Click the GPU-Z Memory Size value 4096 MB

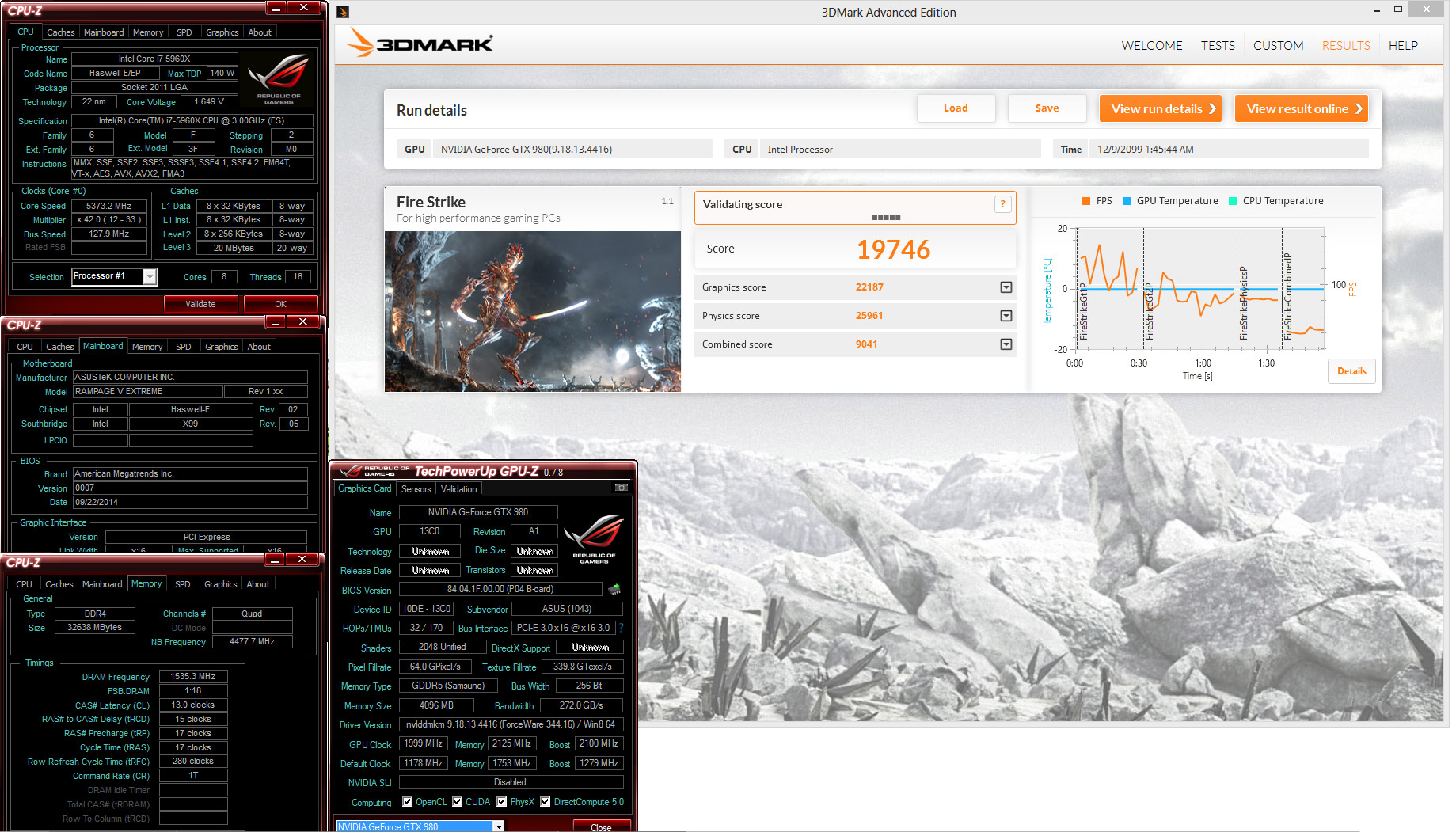[436, 705]
